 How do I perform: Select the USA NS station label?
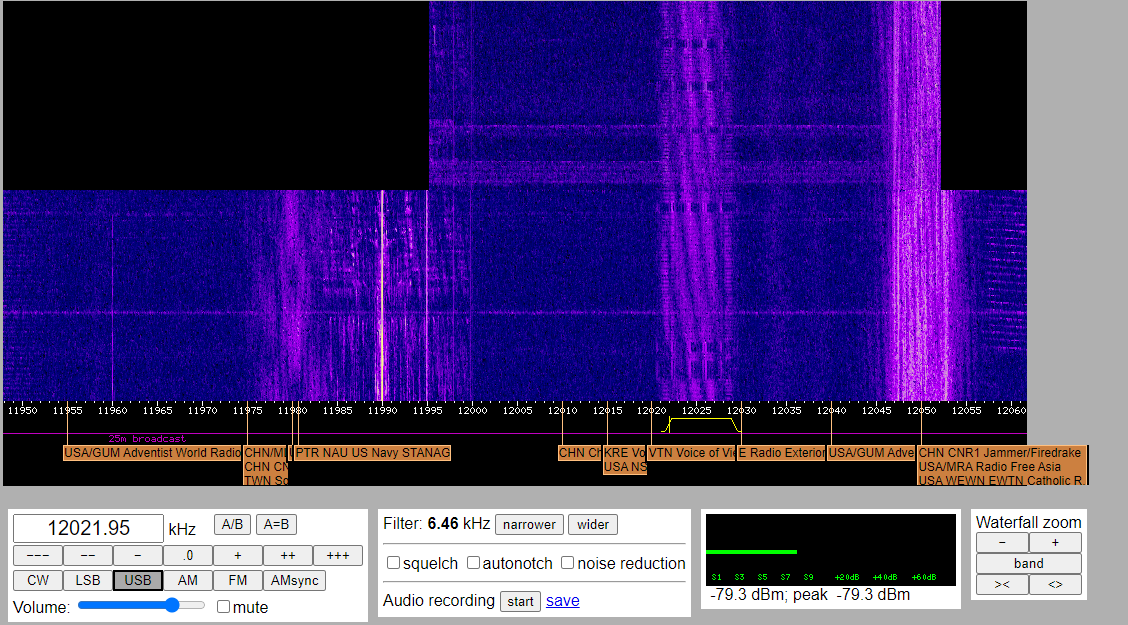[x=624, y=467]
